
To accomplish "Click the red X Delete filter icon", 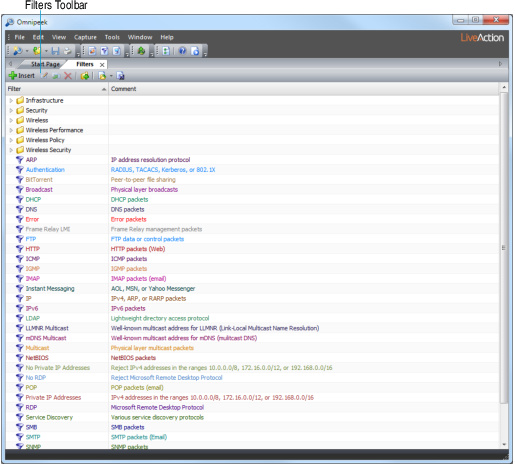I will pyautogui.click(x=68, y=76).
